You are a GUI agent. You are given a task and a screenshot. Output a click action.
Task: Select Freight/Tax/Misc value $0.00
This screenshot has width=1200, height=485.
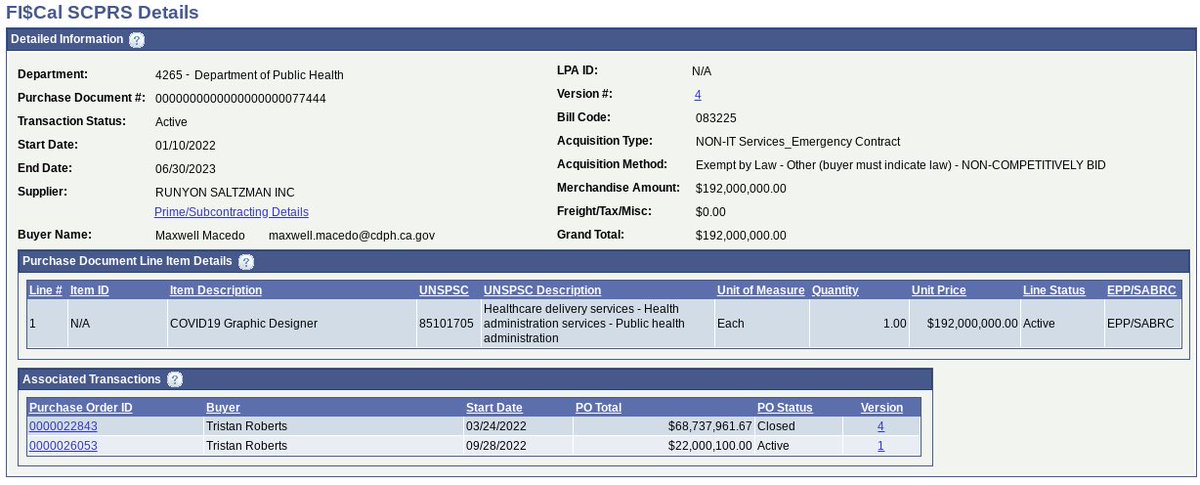tap(710, 212)
